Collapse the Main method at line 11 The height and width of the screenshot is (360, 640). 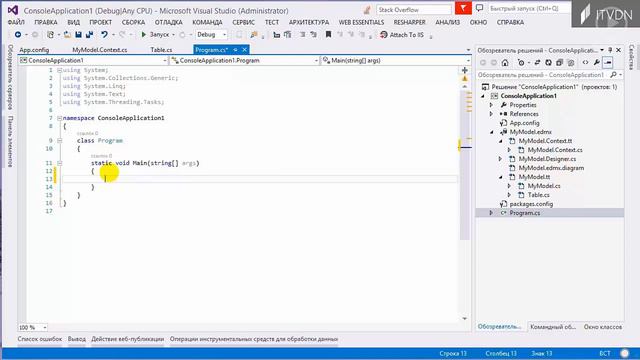[x=60, y=163]
